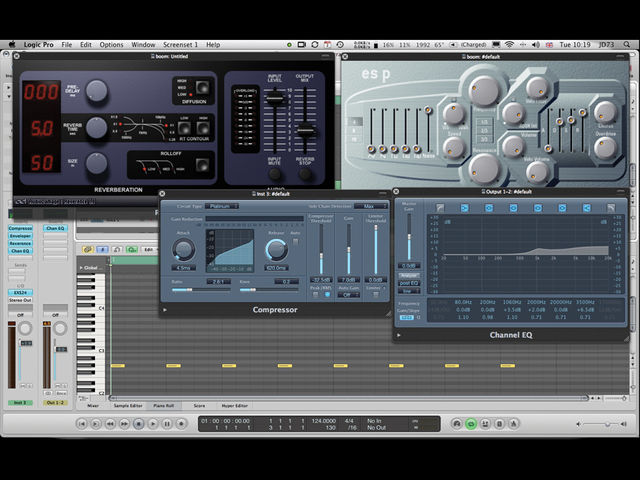
Task: Click the Play transport button
Action: click(153, 424)
